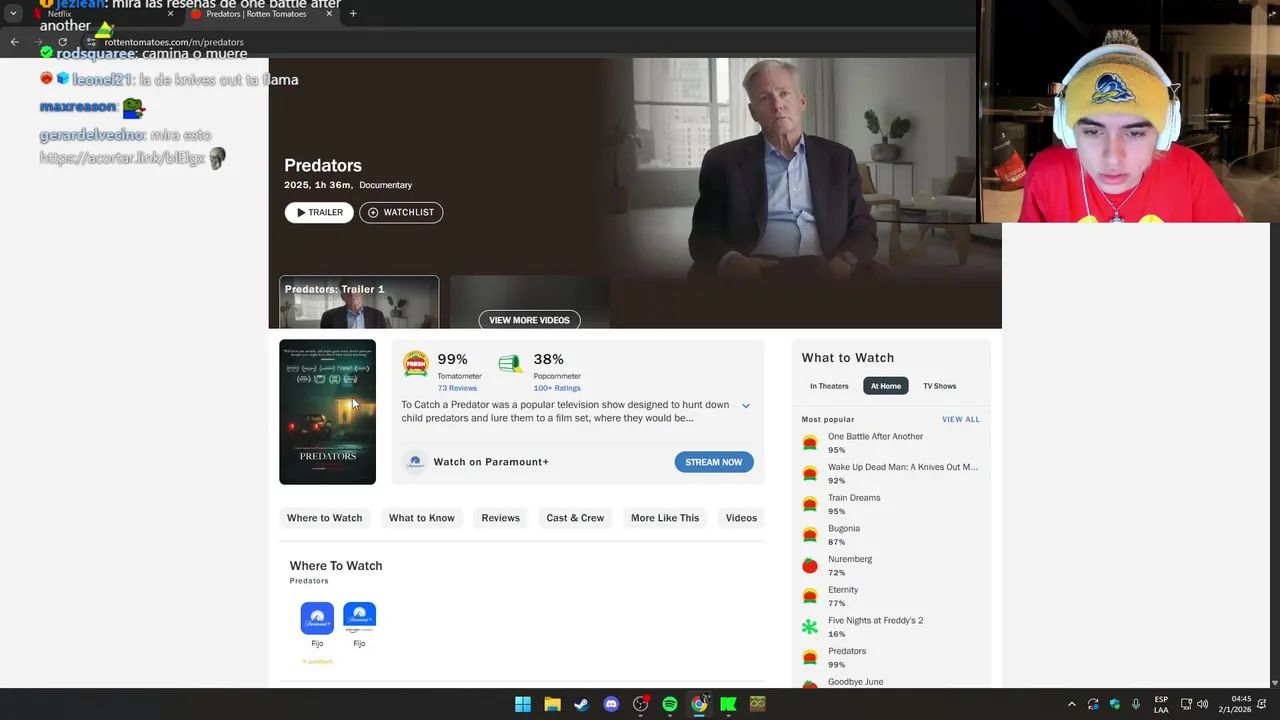1280x720 pixels.
Task: Open the Kick app from taskbar
Action: 728,704
